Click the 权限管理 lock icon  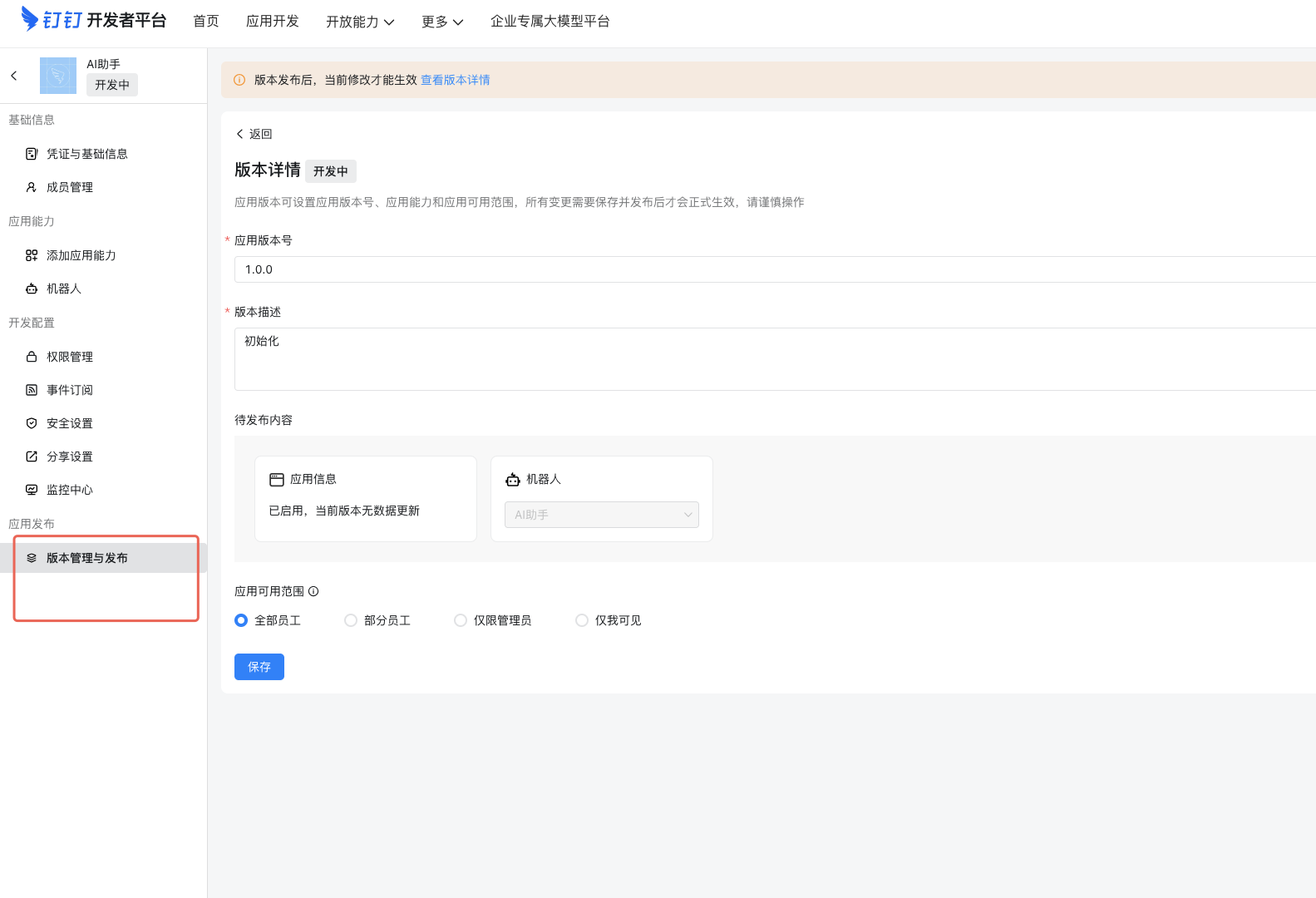pos(32,357)
